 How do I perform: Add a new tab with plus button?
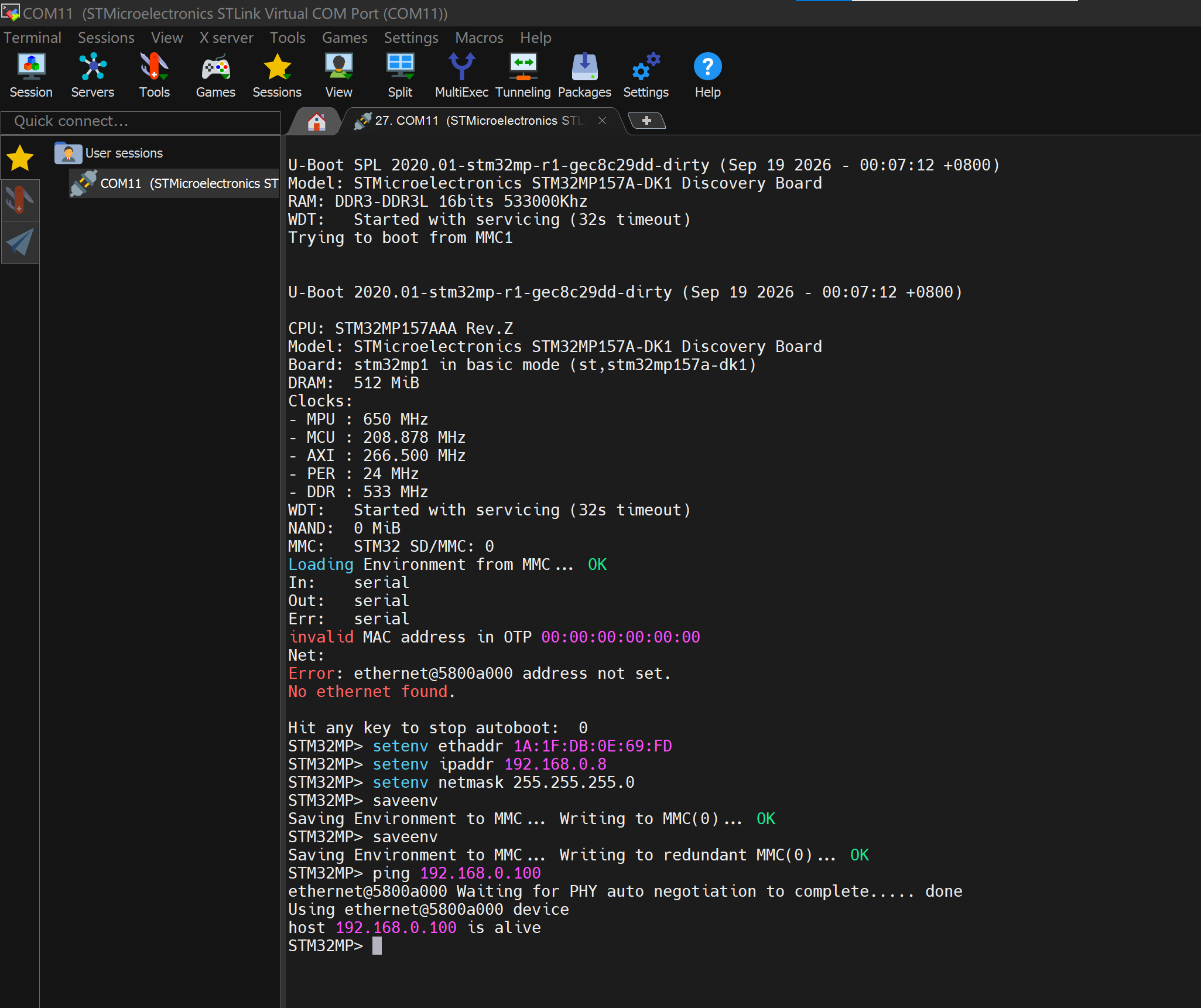646,121
